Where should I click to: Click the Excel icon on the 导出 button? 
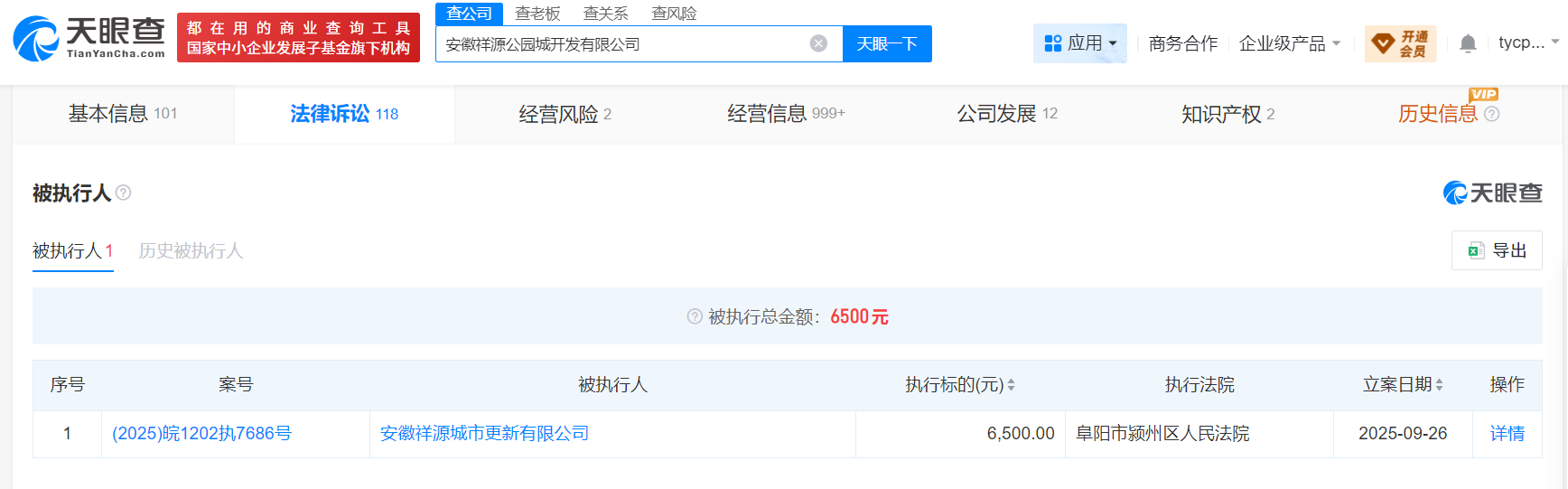coord(1476,250)
